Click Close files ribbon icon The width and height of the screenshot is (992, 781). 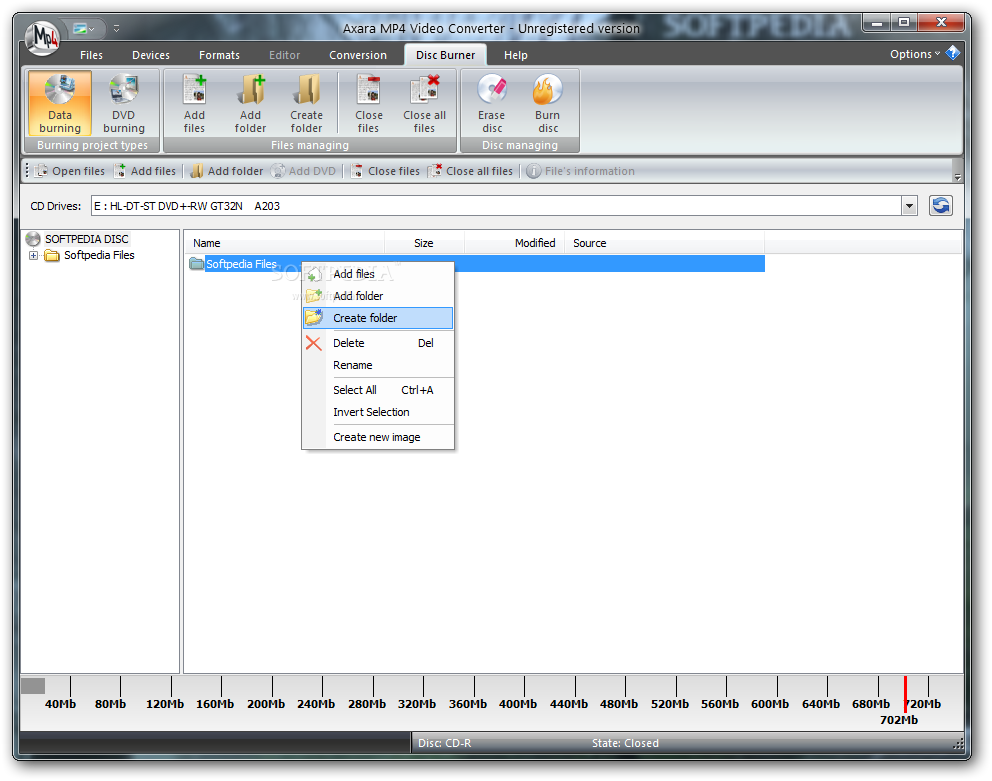(x=368, y=103)
